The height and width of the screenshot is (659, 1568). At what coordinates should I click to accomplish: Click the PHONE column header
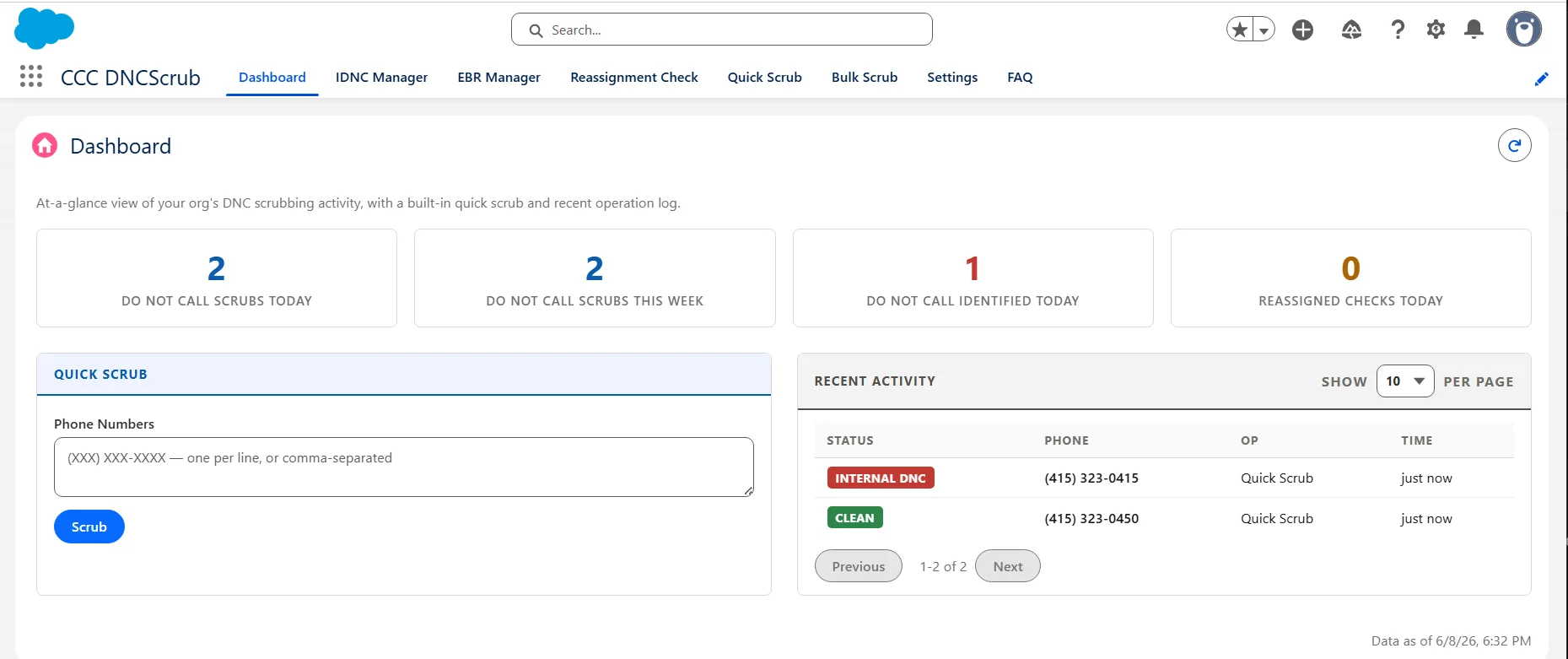(x=1066, y=440)
